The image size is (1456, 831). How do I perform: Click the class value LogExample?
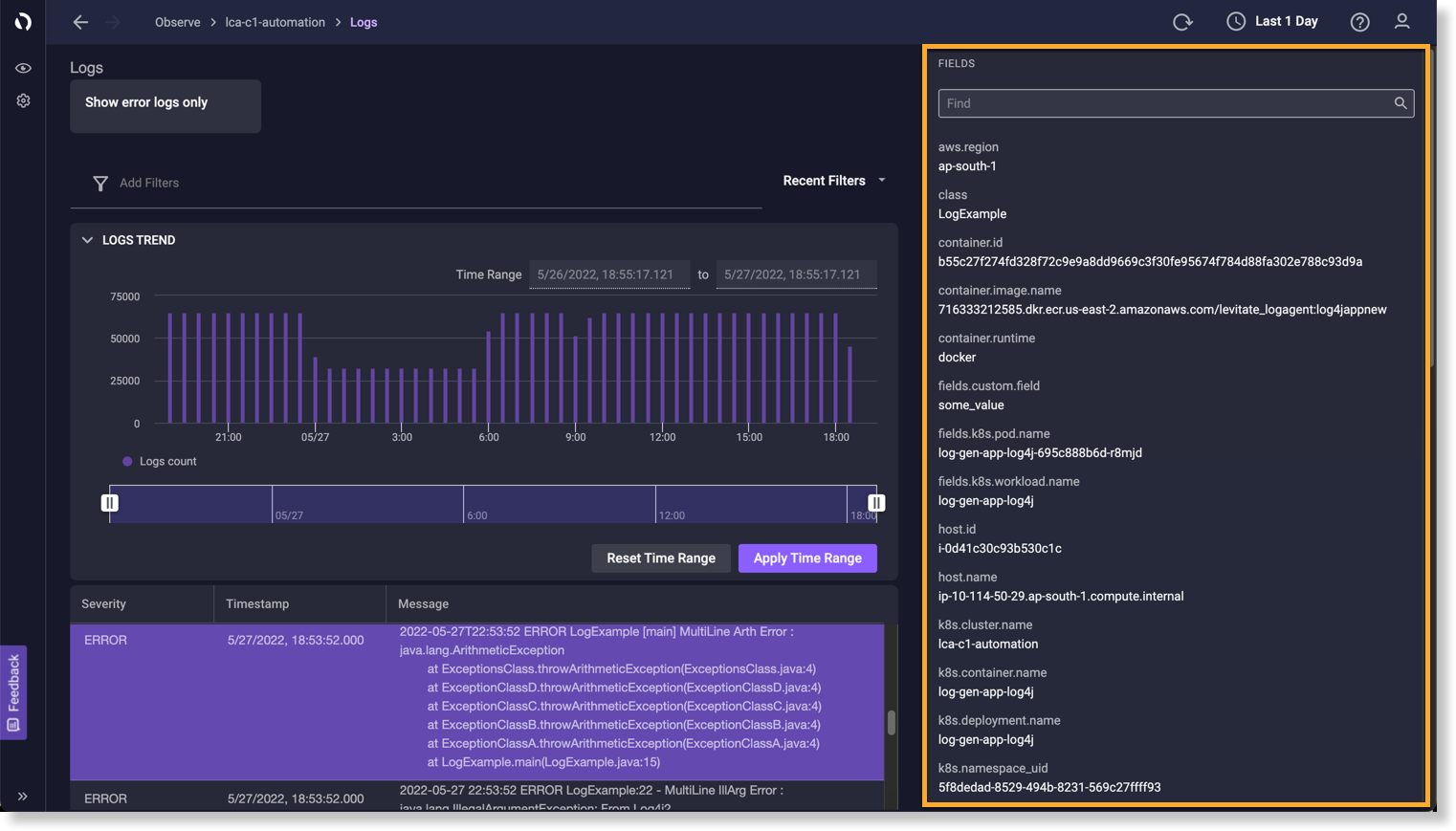click(x=972, y=214)
